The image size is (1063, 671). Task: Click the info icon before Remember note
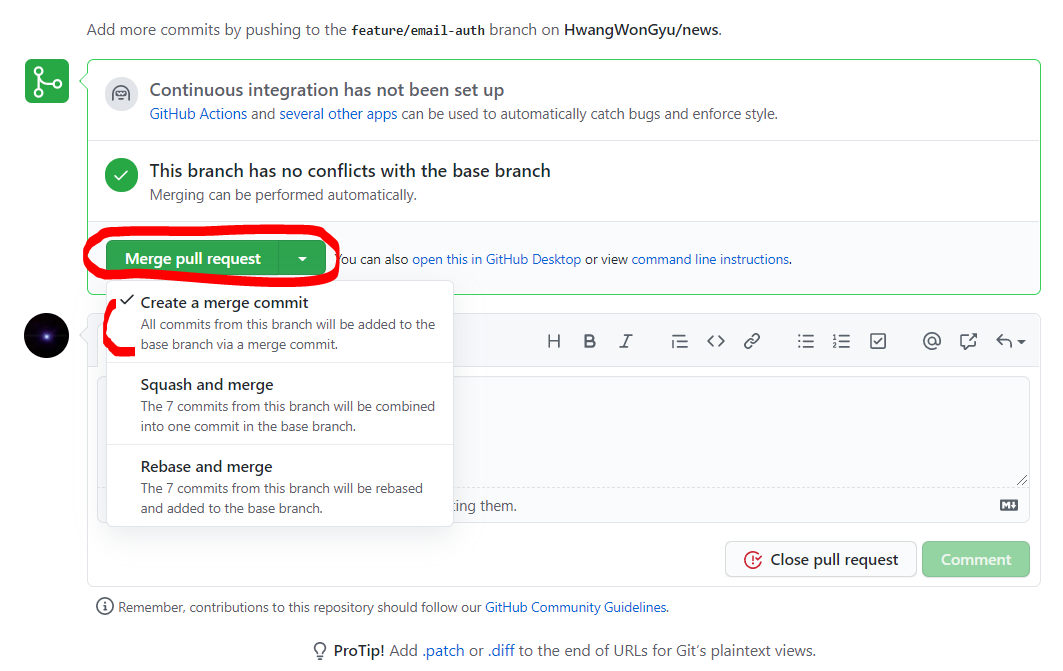click(104, 606)
